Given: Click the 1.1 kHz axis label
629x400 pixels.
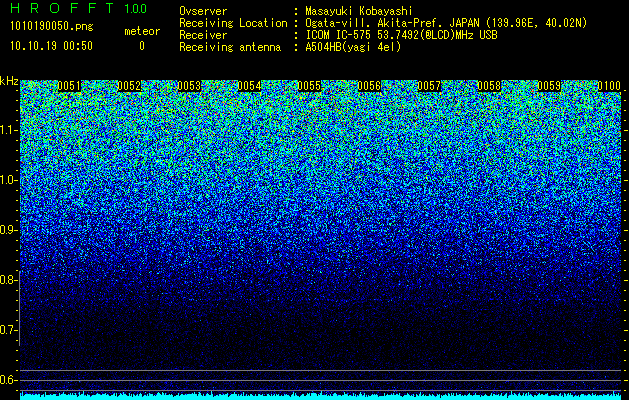Looking at the screenshot, I should (8, 130).
